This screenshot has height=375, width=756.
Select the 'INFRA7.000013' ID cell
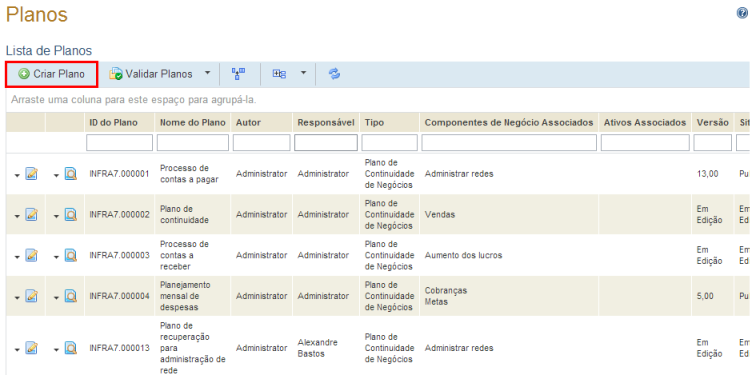120,348
